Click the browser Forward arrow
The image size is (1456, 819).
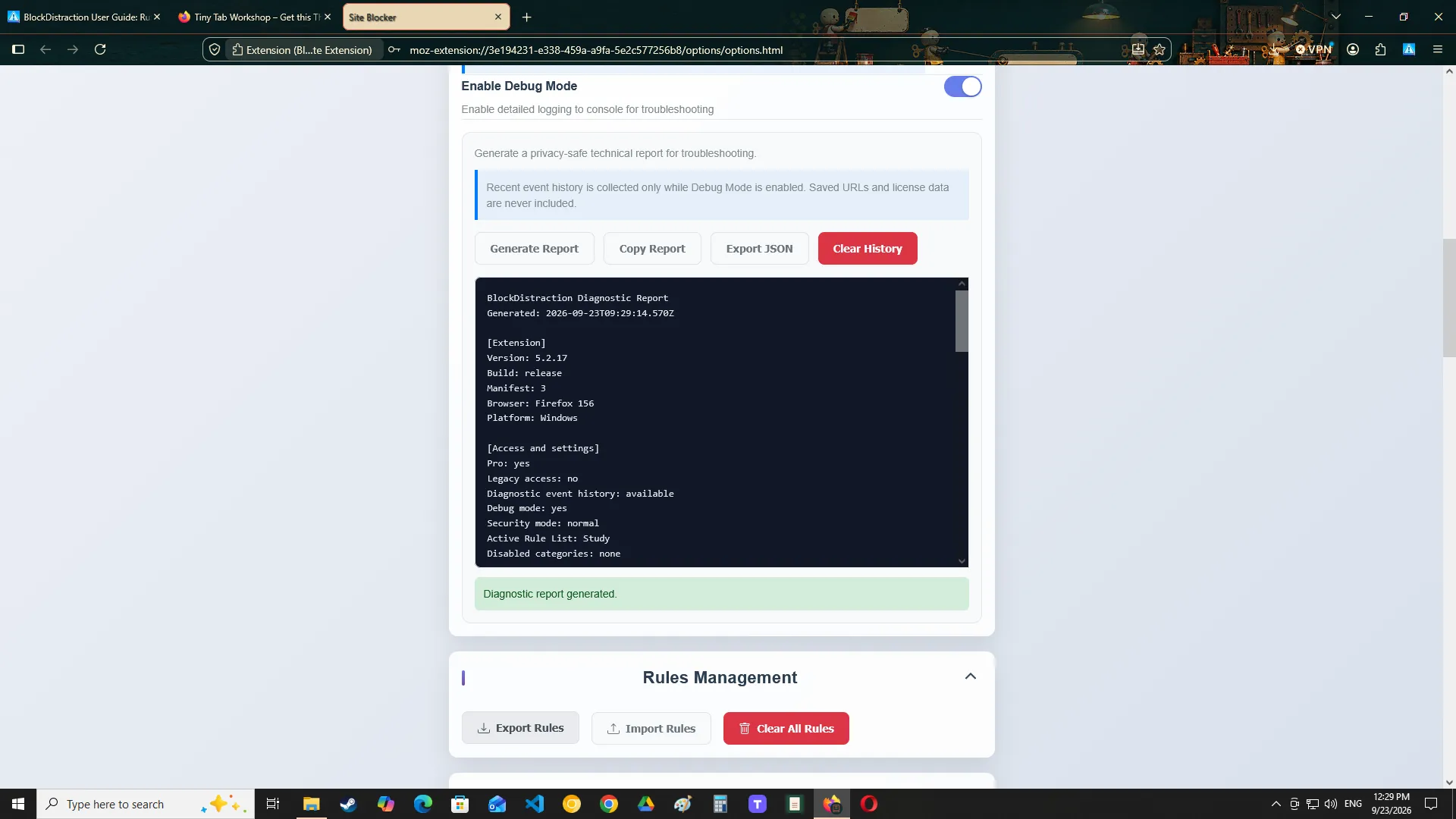pos(73,49)
